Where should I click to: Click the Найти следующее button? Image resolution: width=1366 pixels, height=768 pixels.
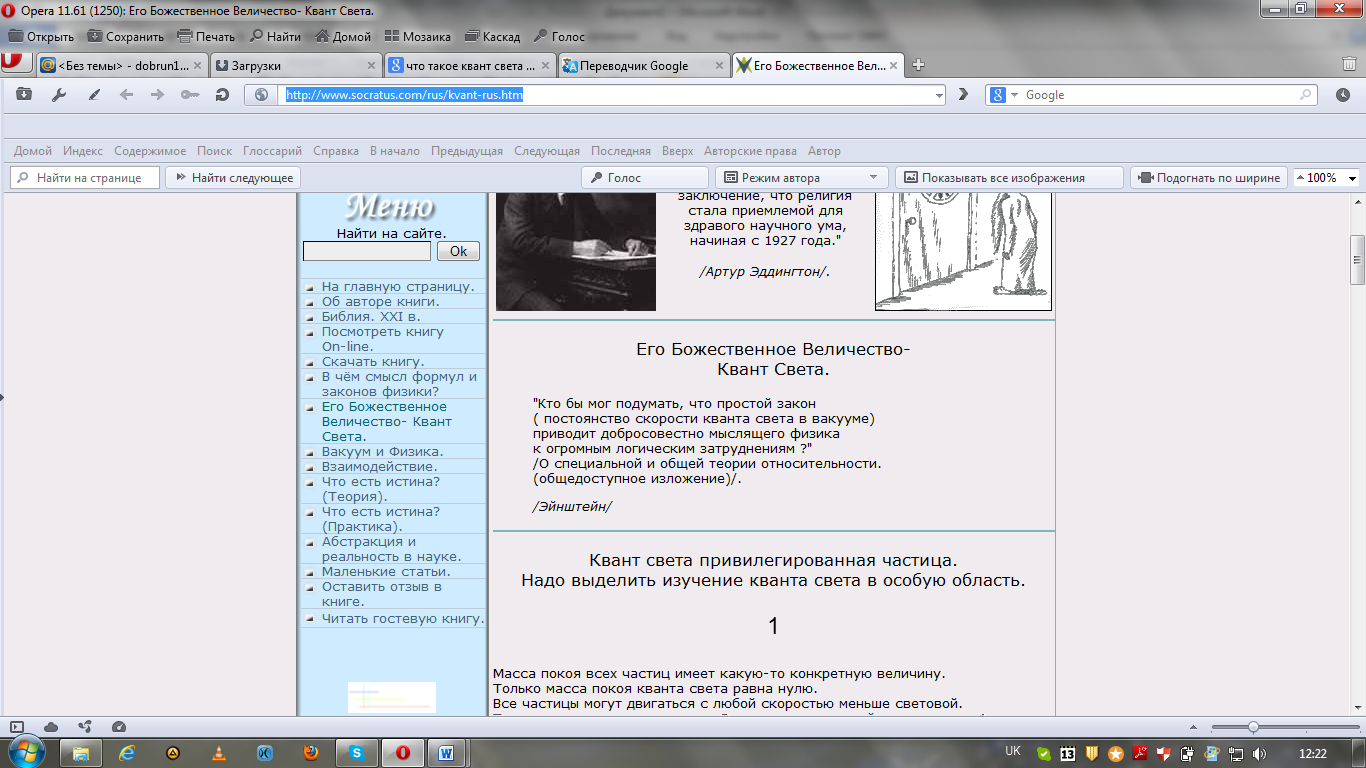[x=233, y=178]
